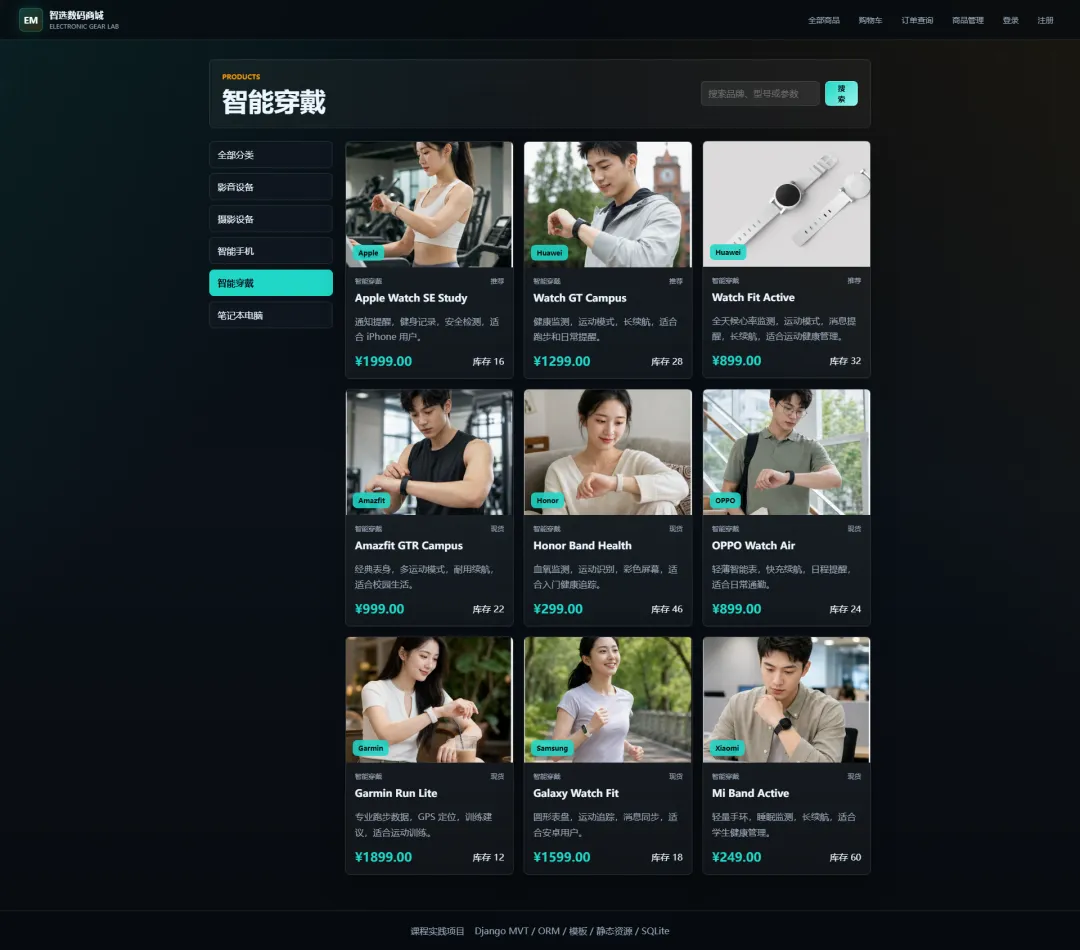The image size is (1080, 950).
Task: Click the Garmin Run Lite title
Action: pyautogui.click(x=395, y=793)
